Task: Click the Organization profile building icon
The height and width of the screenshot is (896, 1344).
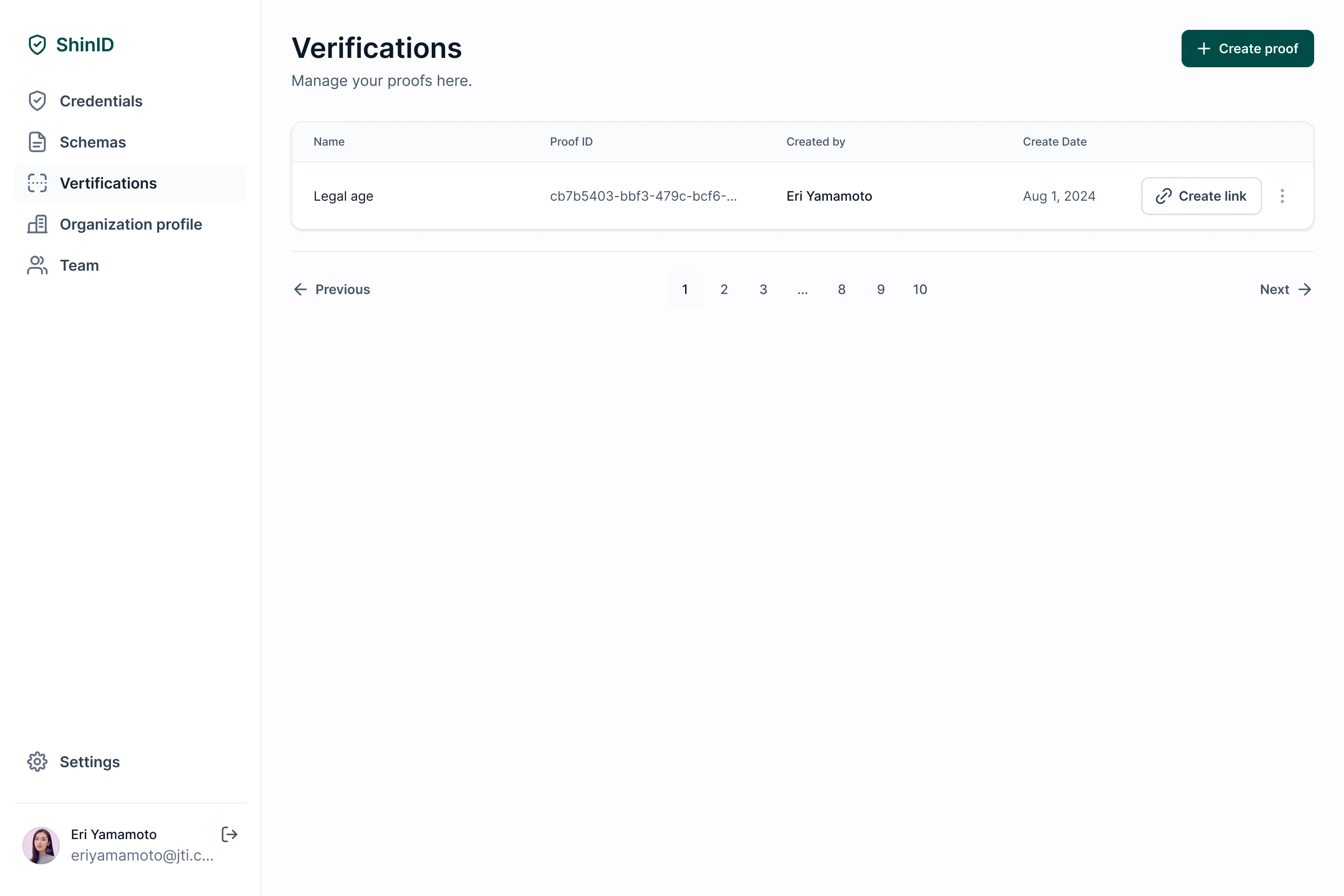Action: coord(37,224)
